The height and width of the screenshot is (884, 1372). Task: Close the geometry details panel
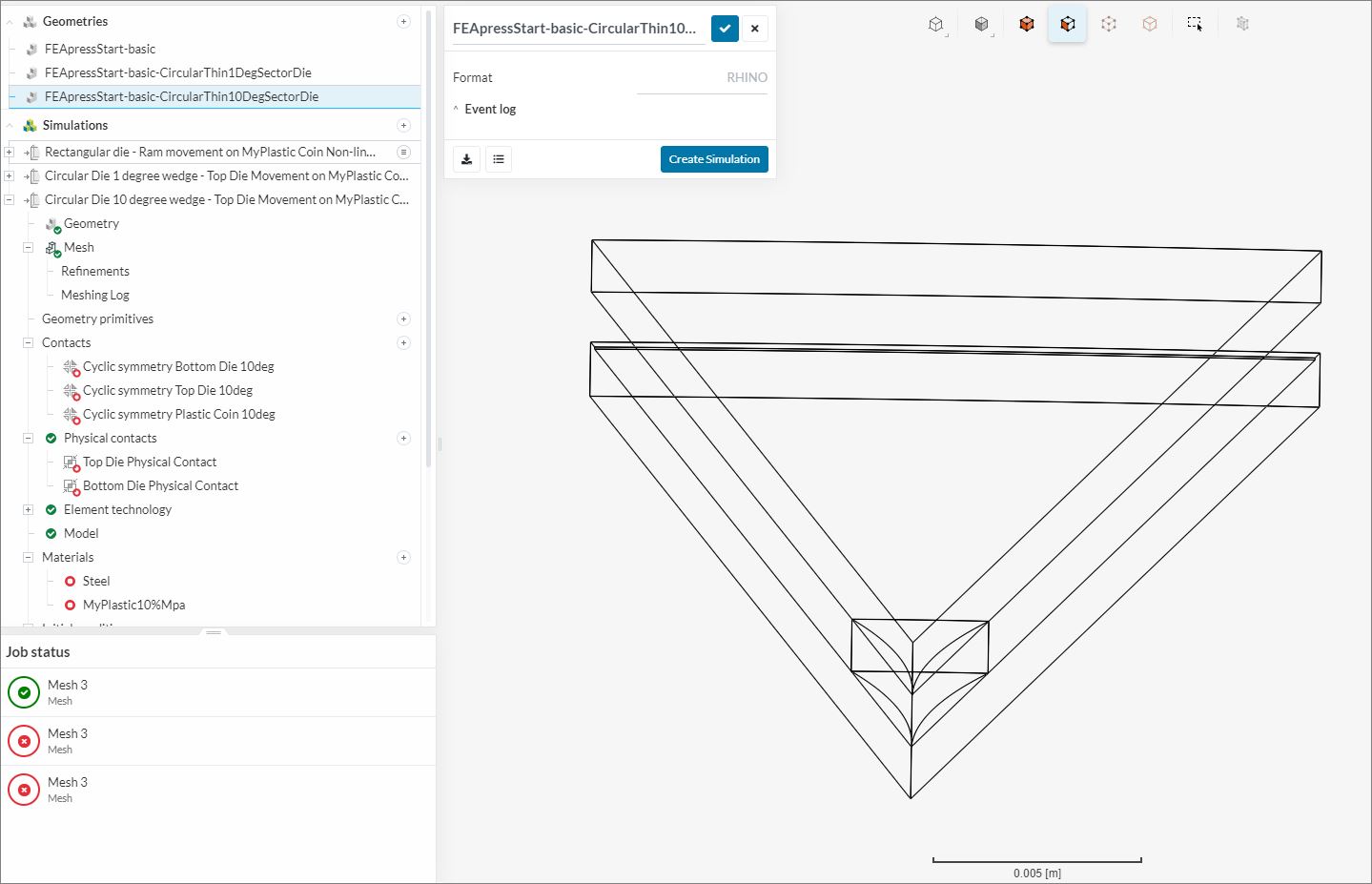click(755, 29)
